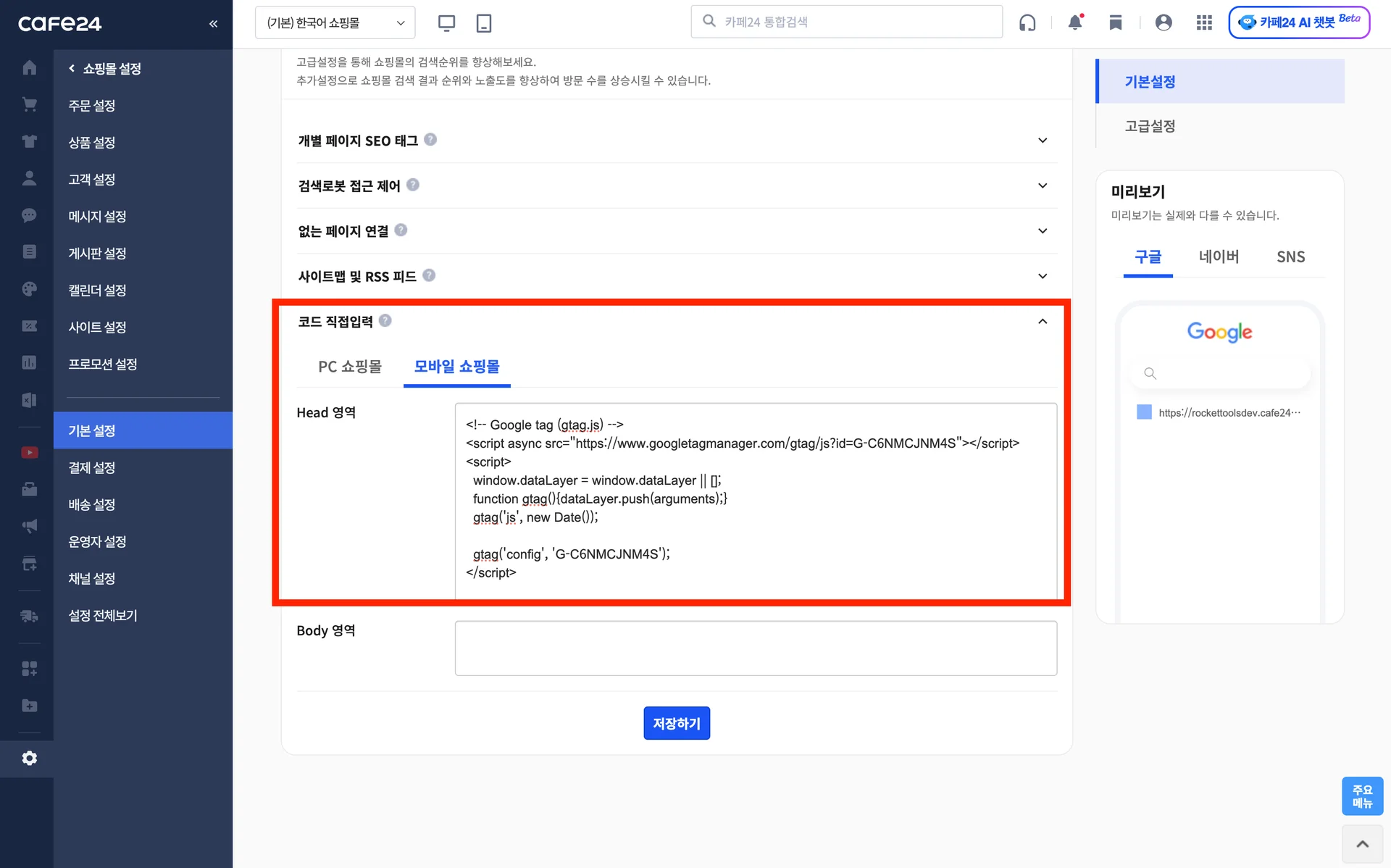Open notifications via the bell icon
Viewport: 1391px width, 868px height.
click(x=1074, y=22)
